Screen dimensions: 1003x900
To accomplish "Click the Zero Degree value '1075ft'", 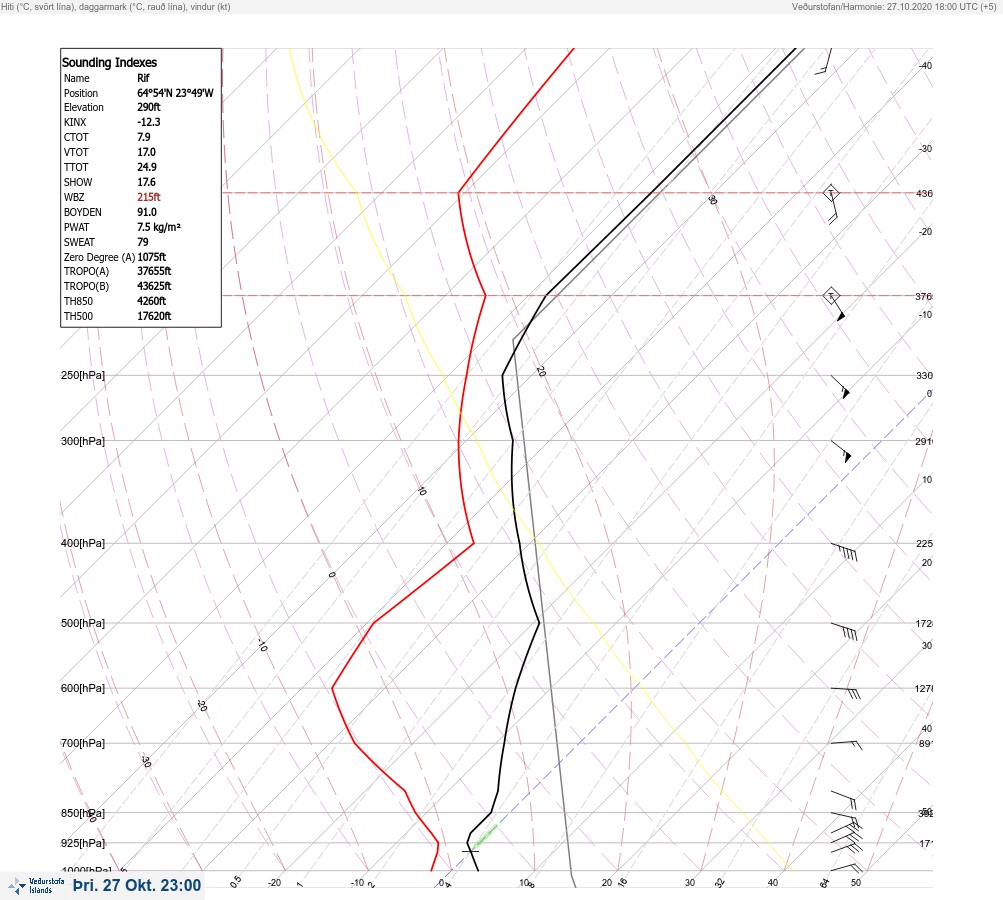I will [152, 257].
